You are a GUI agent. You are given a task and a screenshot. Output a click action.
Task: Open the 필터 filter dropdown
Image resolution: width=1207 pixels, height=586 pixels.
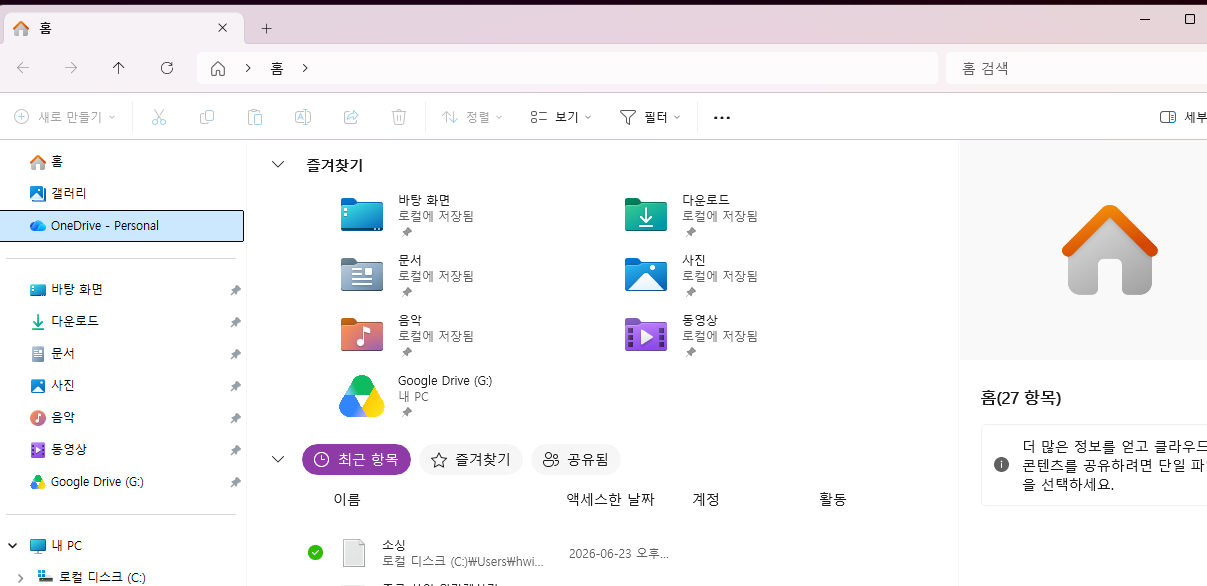click(x=650, y=117)
